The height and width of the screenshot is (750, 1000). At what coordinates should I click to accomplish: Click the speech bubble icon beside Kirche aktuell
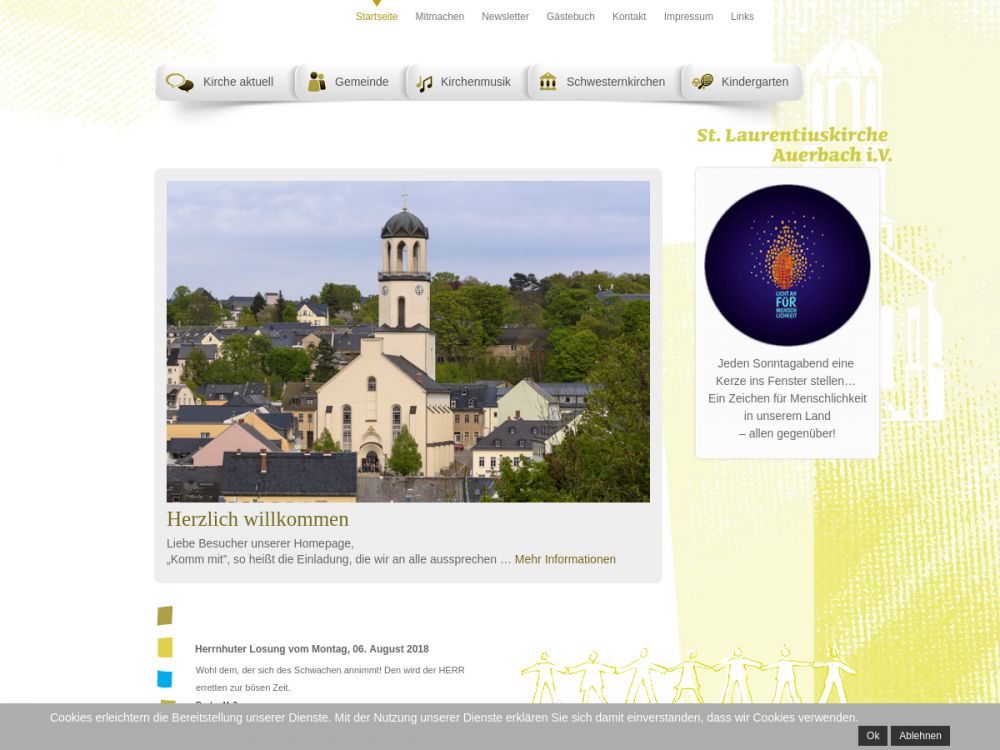click(x=180, y=82)
